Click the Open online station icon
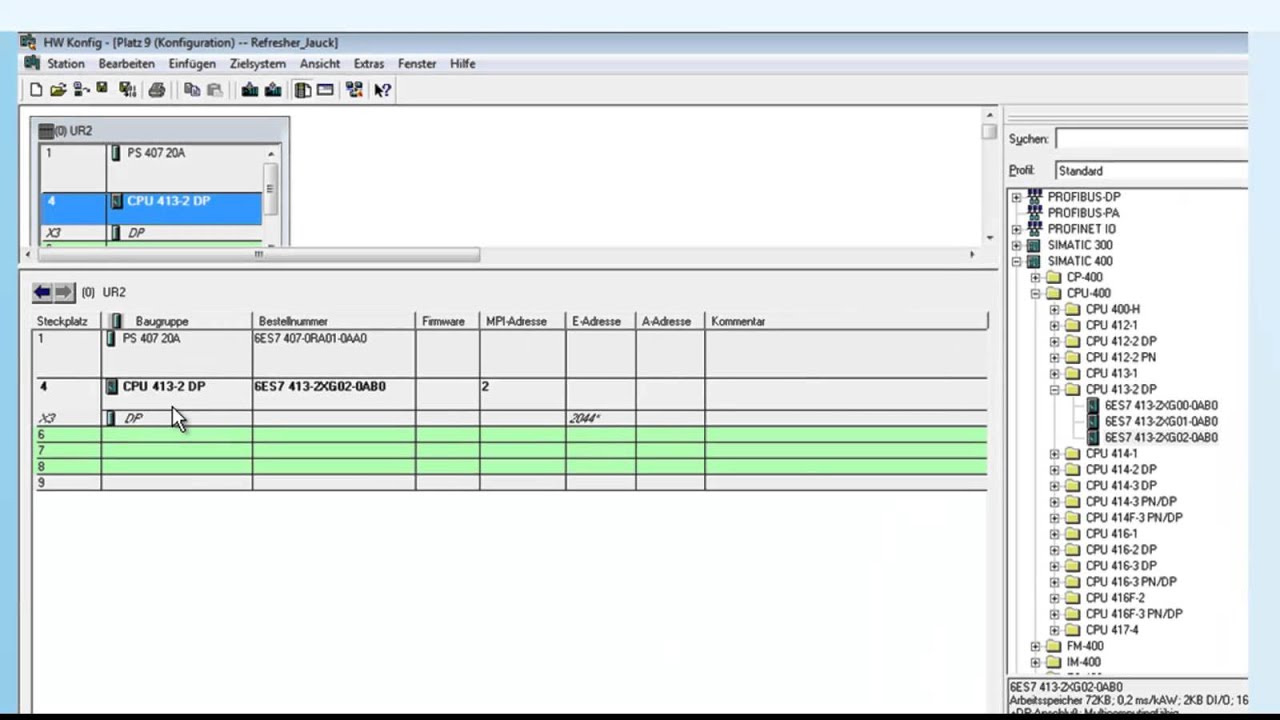1280x720 pixels. [81, 90]
